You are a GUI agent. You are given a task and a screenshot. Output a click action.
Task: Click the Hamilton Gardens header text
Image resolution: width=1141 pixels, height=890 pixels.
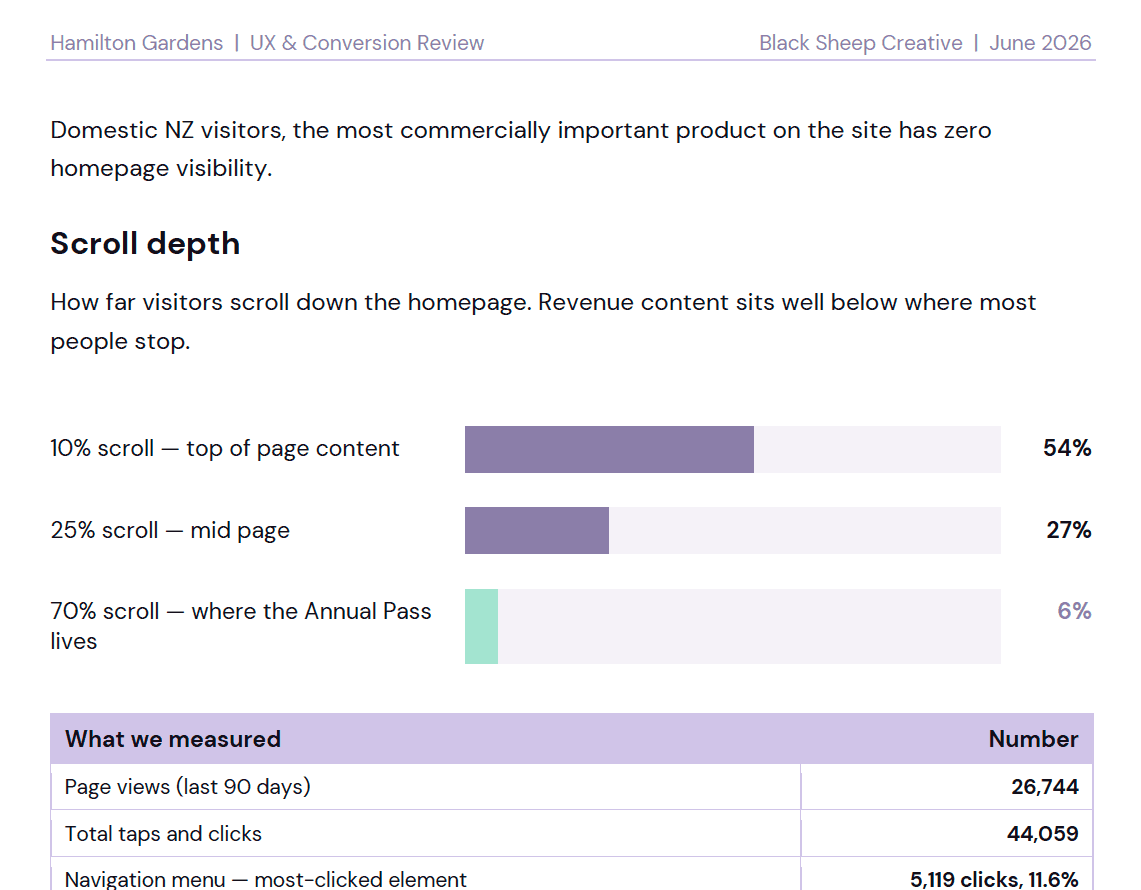coord(137,43)
